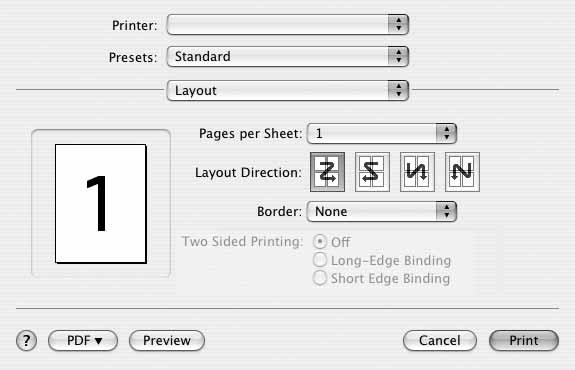Select Long-Edge Binding radio option
This screenshot has height=370, width=575.
320,260
